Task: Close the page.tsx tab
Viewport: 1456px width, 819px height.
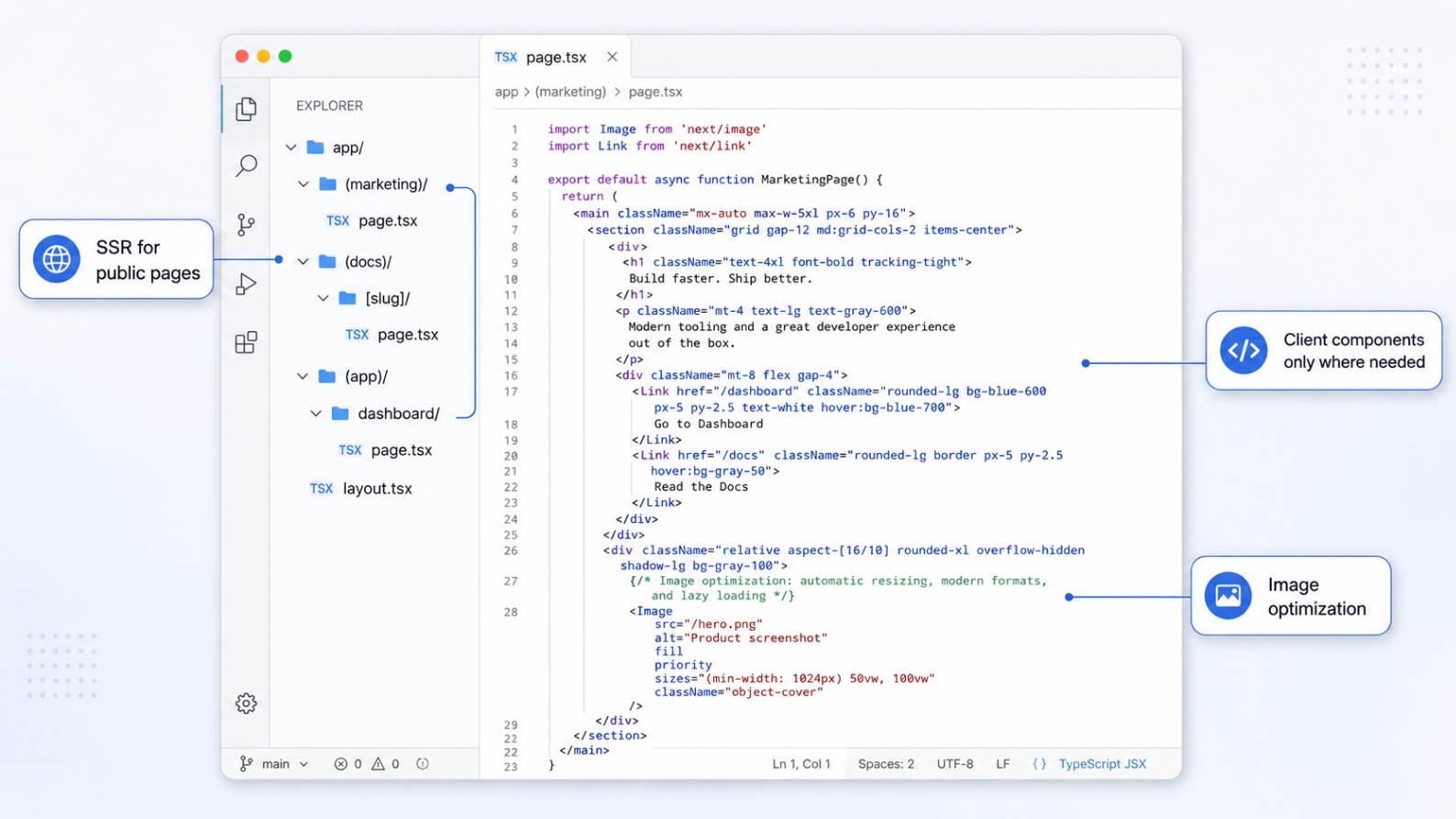Action: (612, 57)
